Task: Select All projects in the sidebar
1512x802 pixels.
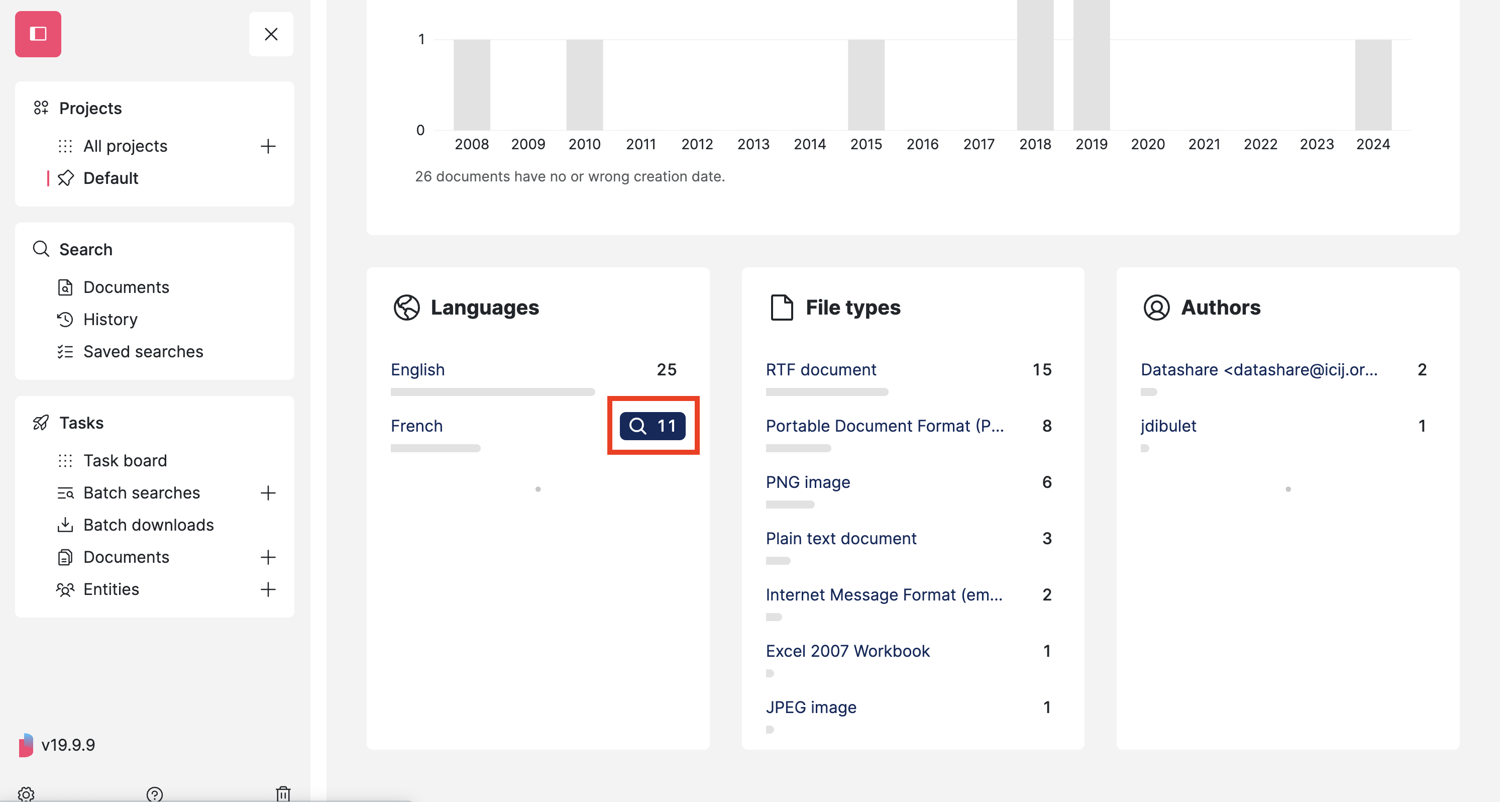Action: coord(125,146)
